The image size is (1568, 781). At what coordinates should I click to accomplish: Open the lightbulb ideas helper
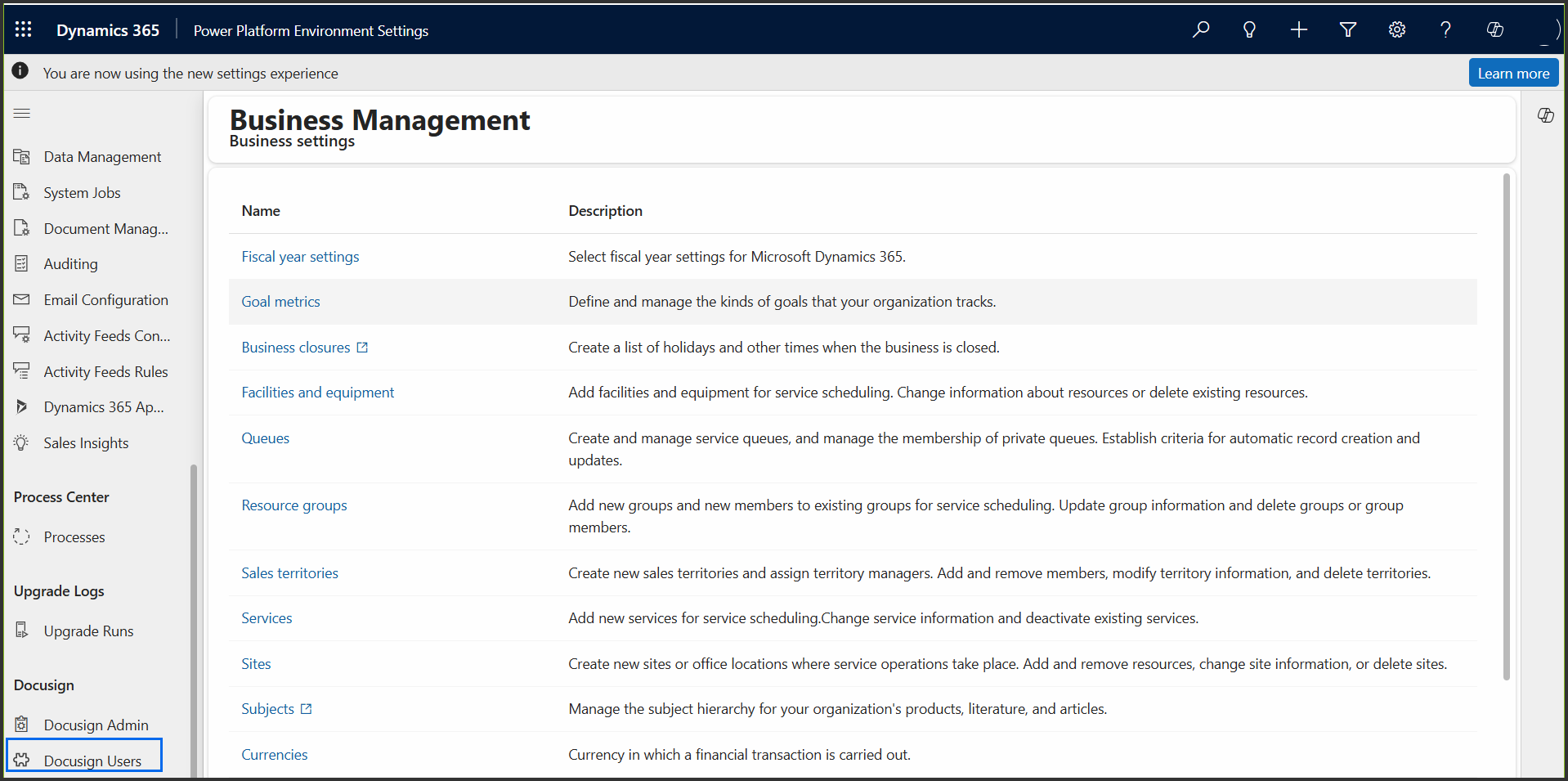(x=1249, y=29)
